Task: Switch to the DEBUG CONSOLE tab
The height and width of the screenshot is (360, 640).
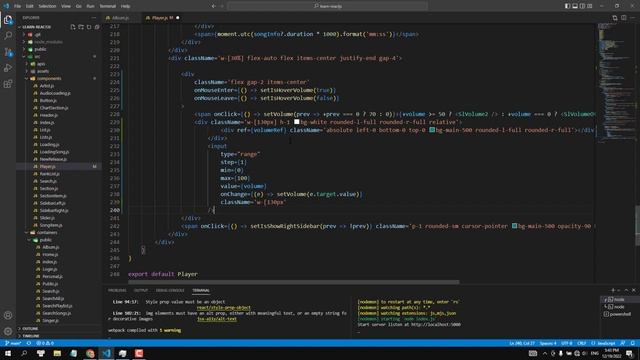Action: [x=170, y=290]
